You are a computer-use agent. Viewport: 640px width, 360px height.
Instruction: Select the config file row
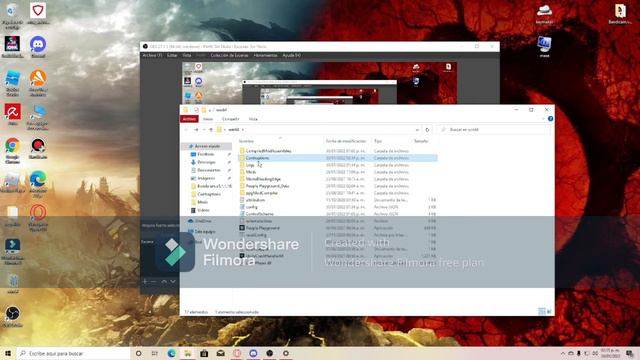click(x=338, y=207)
